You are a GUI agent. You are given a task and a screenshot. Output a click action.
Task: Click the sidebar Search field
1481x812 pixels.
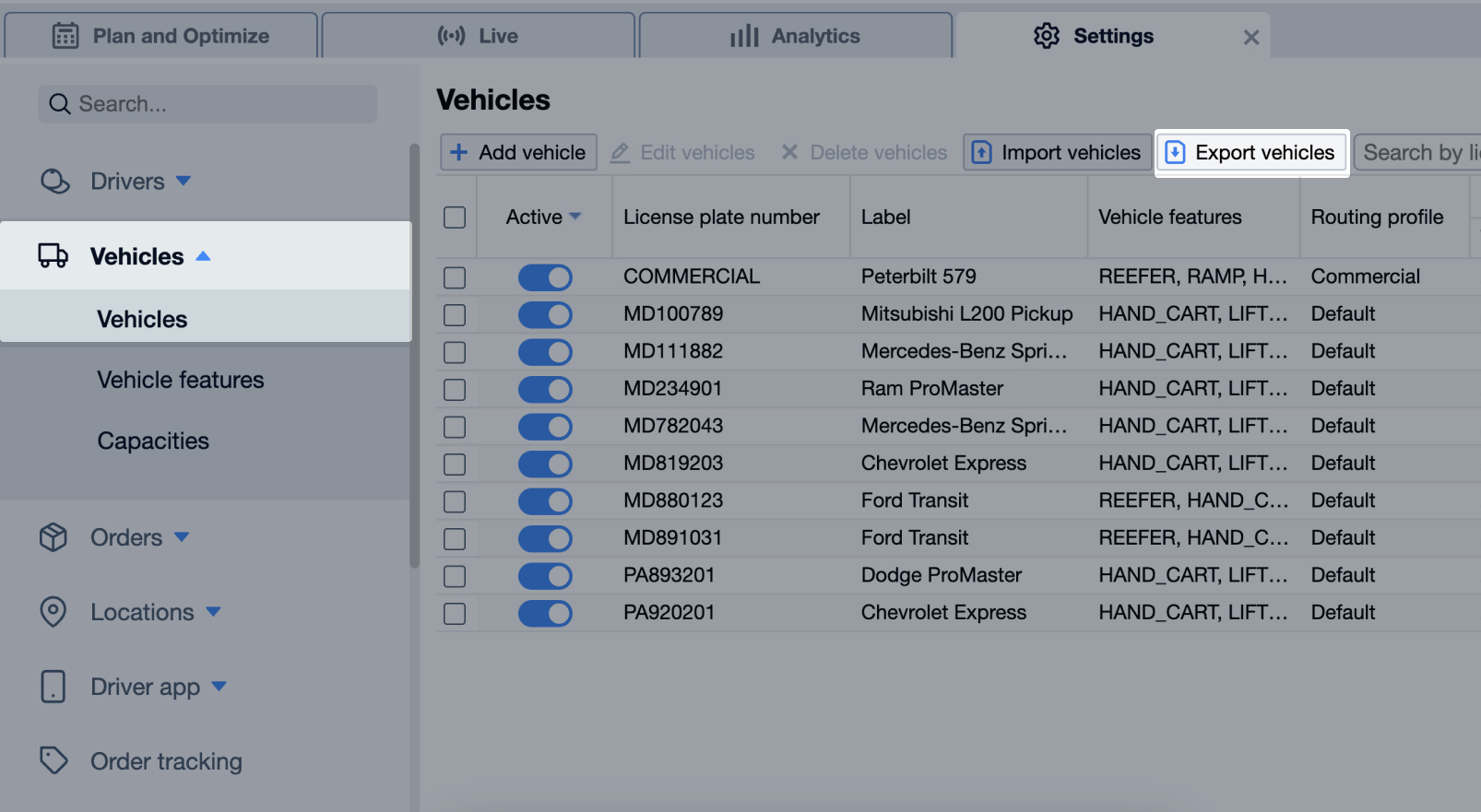coord(207,104)
